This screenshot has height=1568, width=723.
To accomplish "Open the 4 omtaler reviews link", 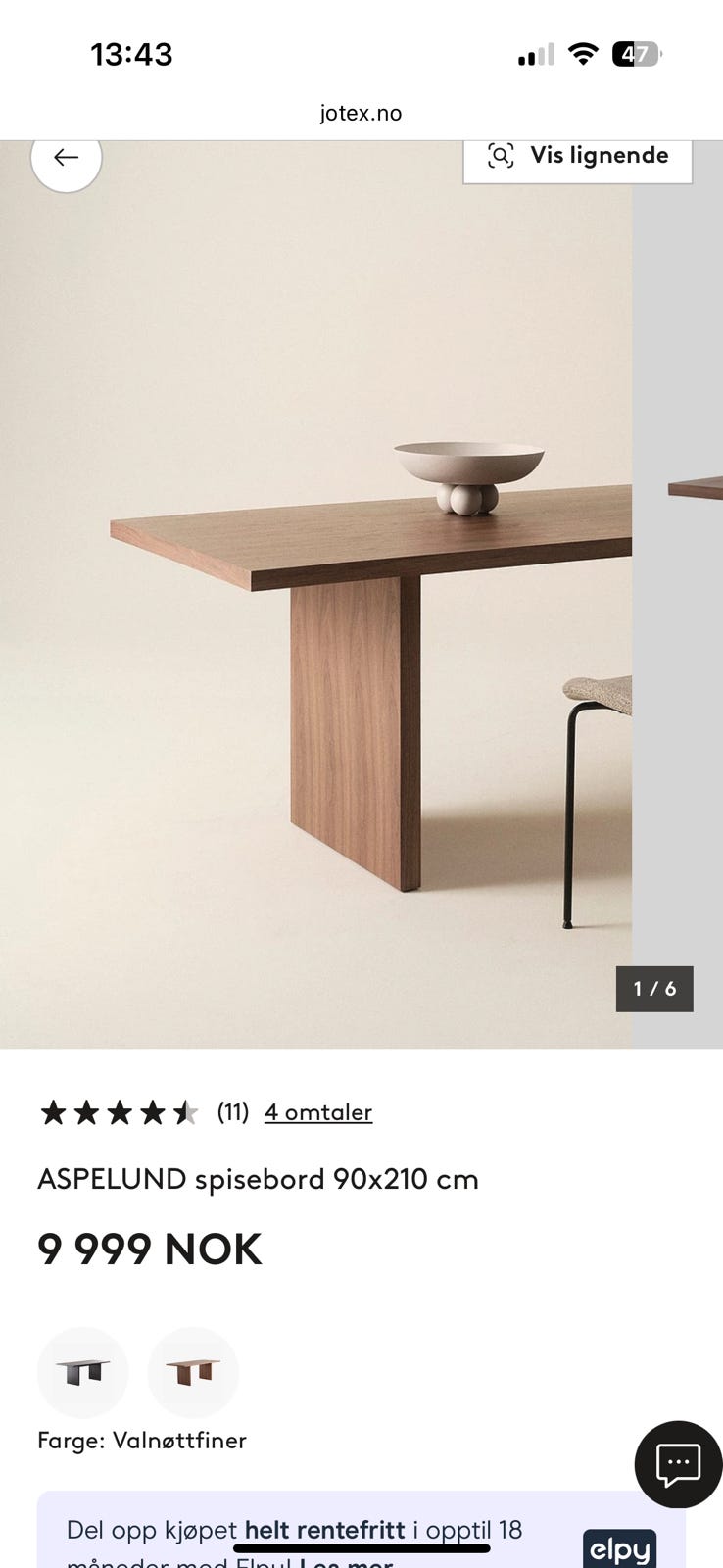I will pos(318,1112).
